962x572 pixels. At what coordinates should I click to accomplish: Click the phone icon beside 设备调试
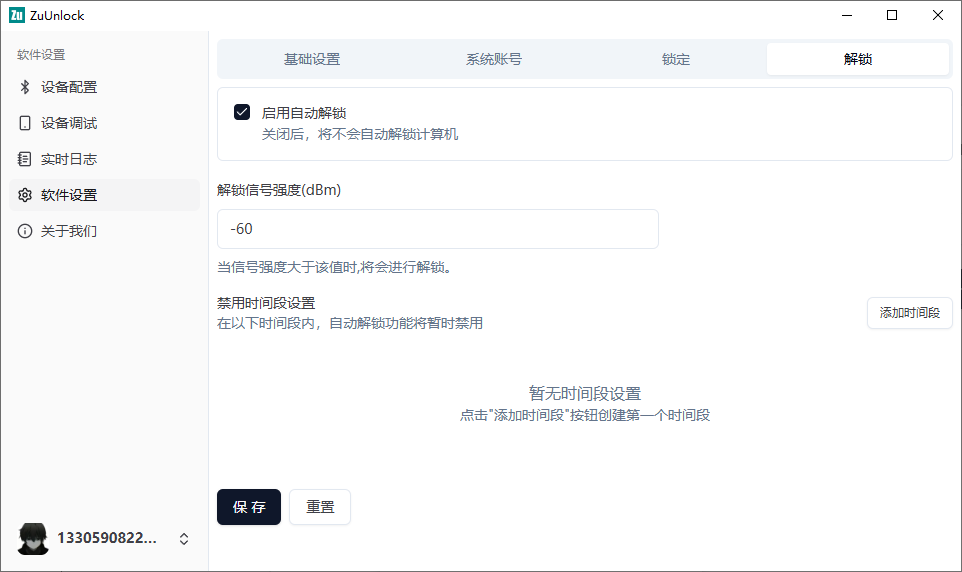coord(25,123)
